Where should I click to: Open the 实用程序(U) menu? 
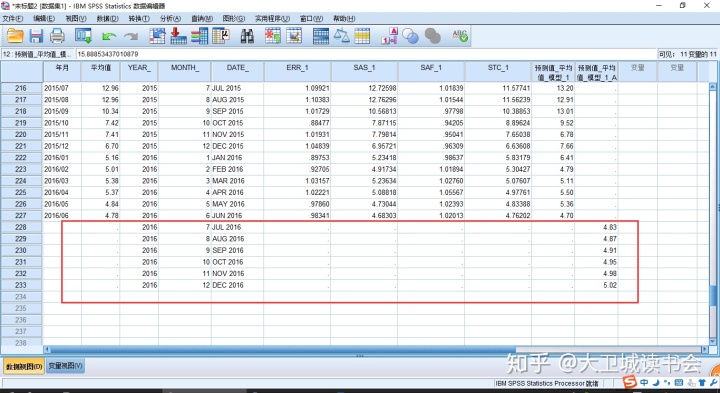[x=272, y=18]
